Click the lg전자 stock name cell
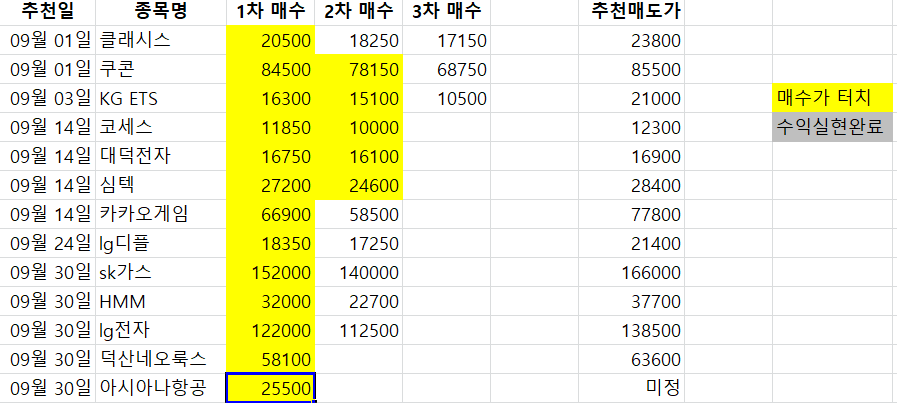Viewport: 897px width, 403px height. tap(161, 330)
